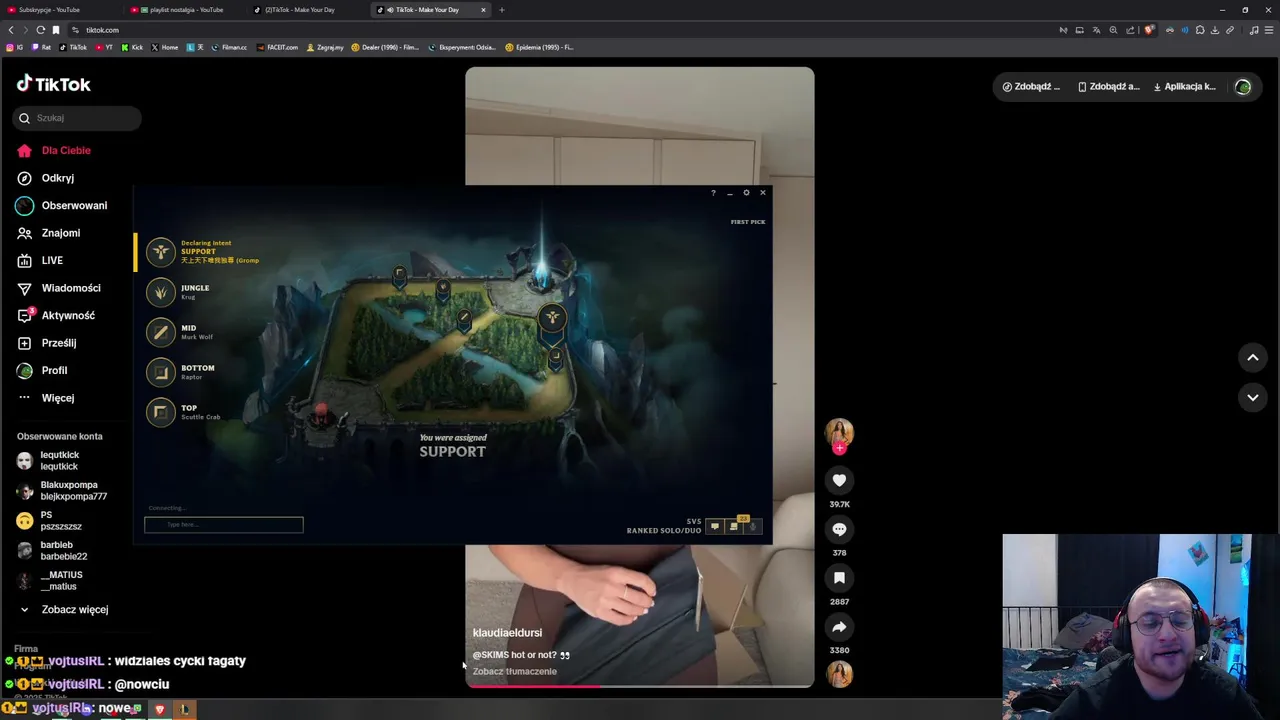This screenshot has height=720, width=1280.
Task: Toggle the League client voice microphone
Action: (754, 526)
